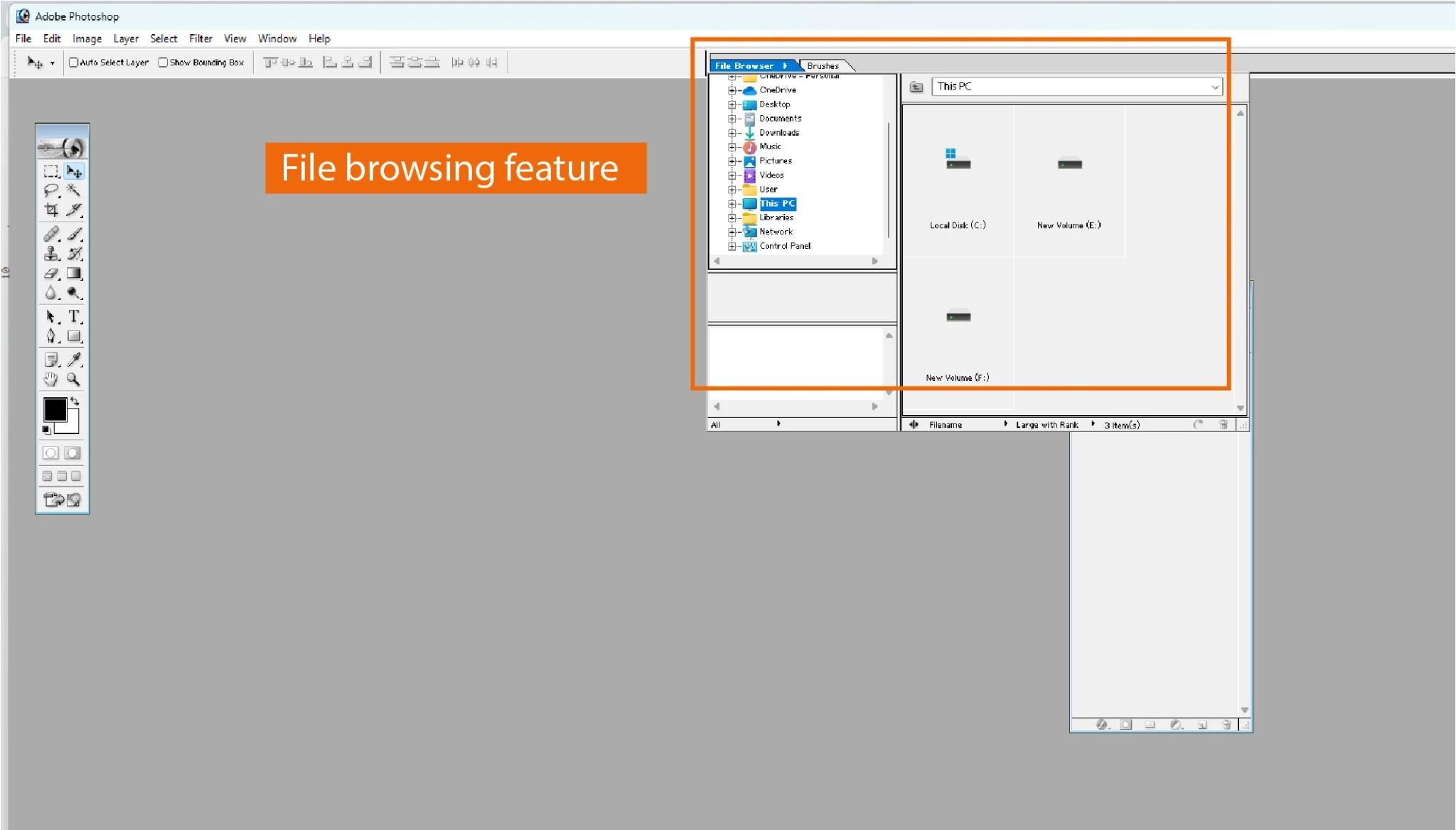Switch to Full Screen Mode
1456x830 pixels.
pyautogui.click(x=76, y=476)
